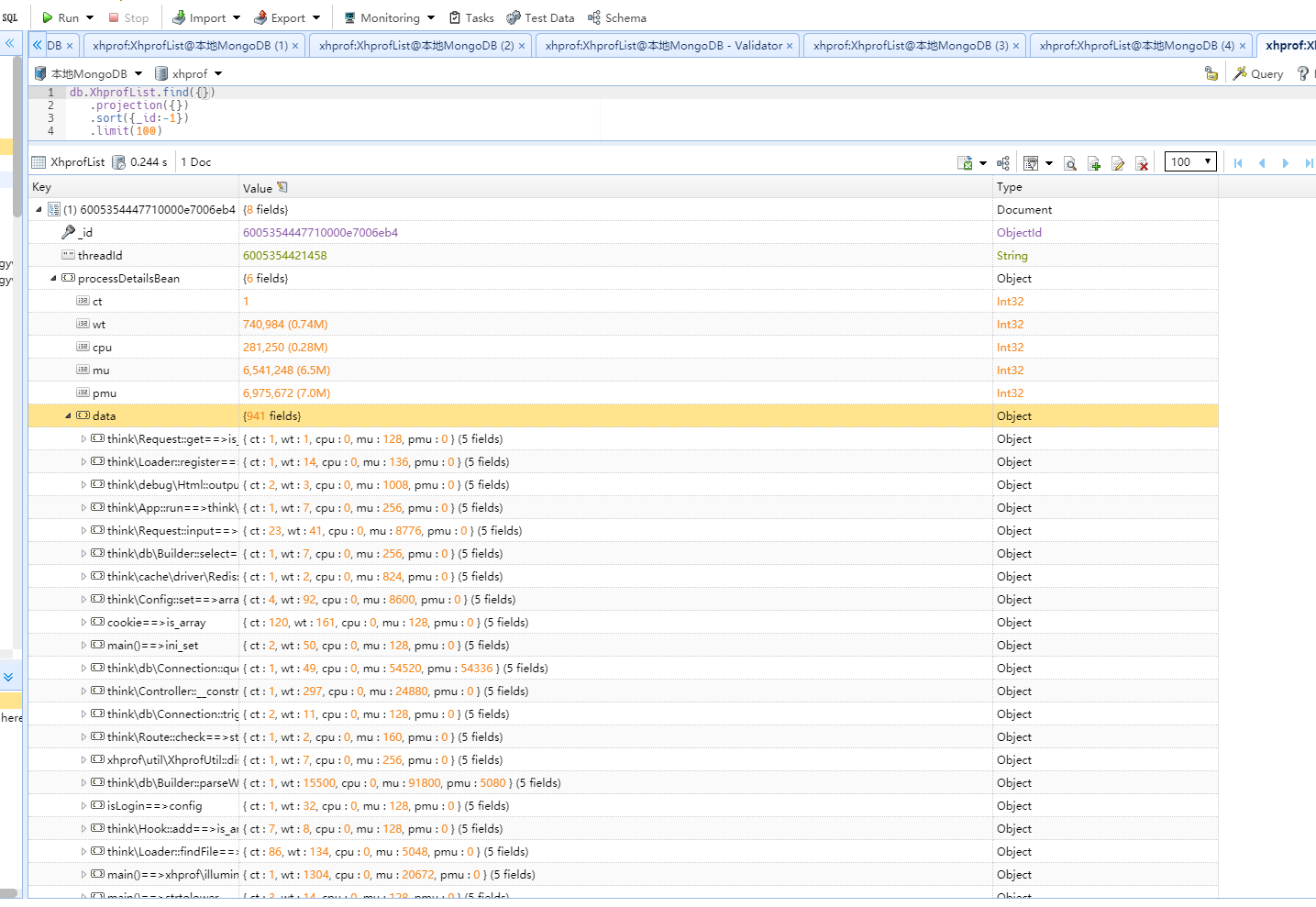Image resolution: width=1316 pixels, height=907 pixels.
Task: Open the Export tool
Action: [279, 17]
